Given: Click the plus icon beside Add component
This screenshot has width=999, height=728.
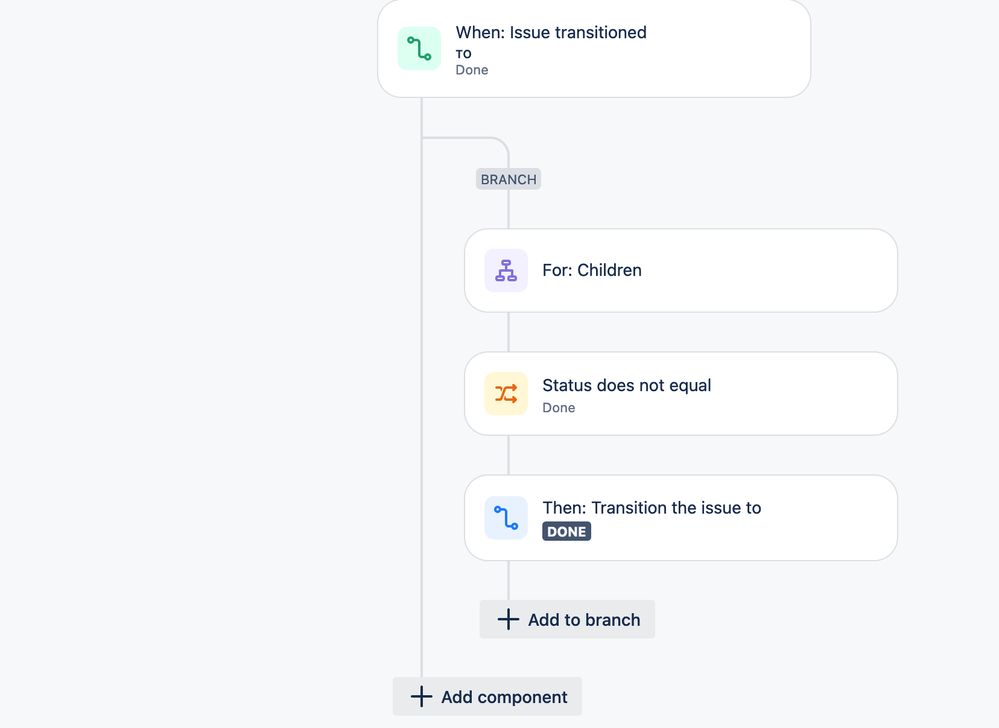Looking at the screenshot, I should point(421,696).
